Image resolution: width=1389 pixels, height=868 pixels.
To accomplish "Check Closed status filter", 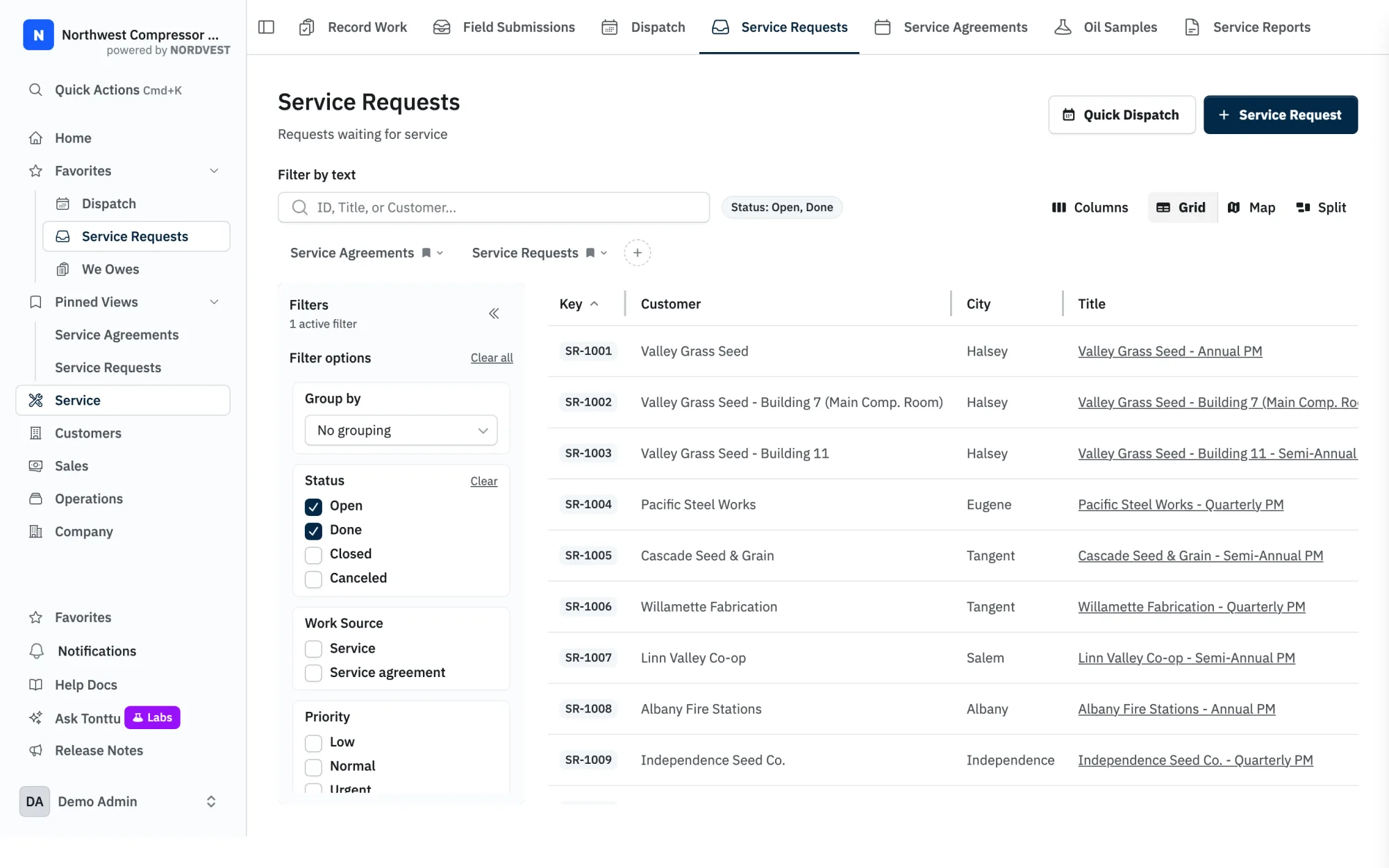I will pyautogui.click(x=313, y=555).
